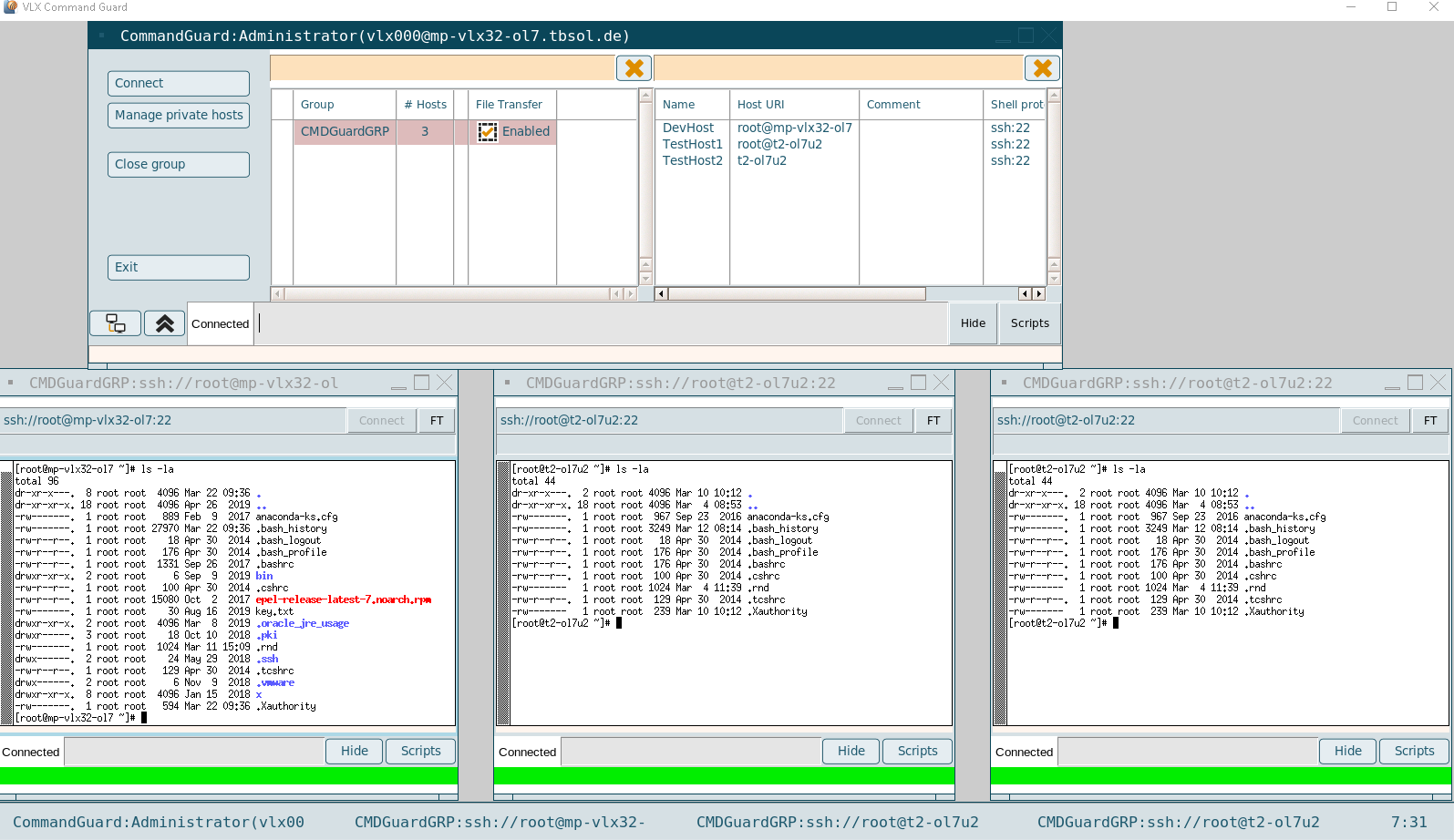Open the Administrator window's title-bar menu icon
This screenshot has width=1454, height=840.
pyautogui.click(x=102, y=36)
